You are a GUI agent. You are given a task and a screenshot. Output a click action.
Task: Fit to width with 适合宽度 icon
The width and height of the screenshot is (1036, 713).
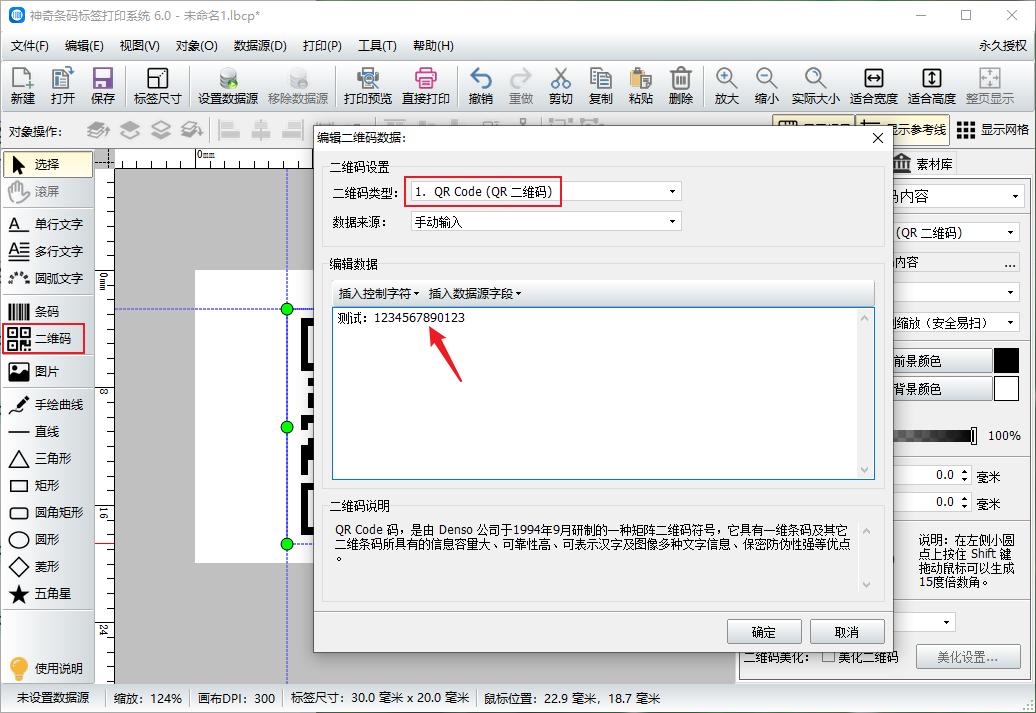click(x=873, y=86)
